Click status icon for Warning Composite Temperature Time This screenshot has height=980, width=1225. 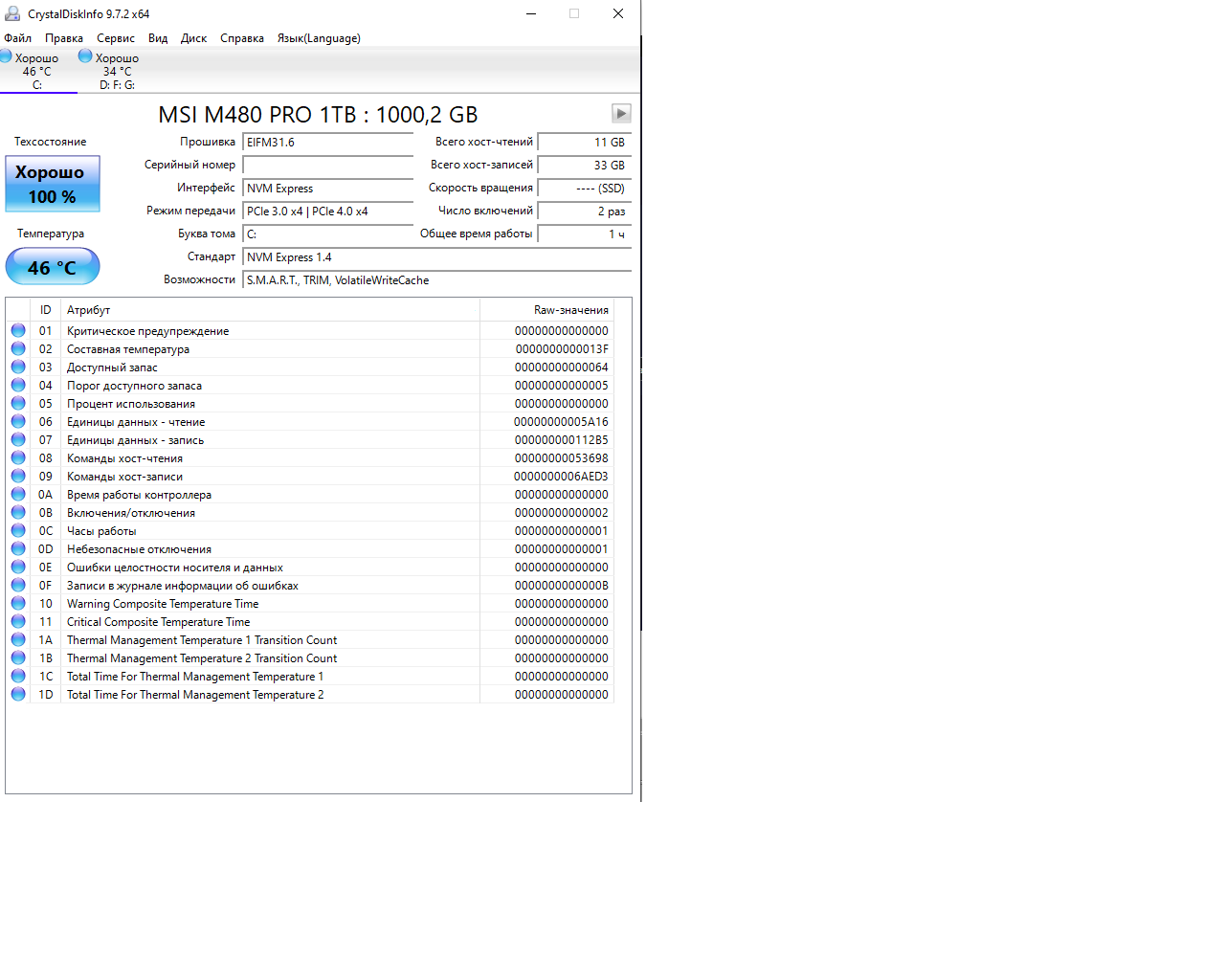(18, 603)
